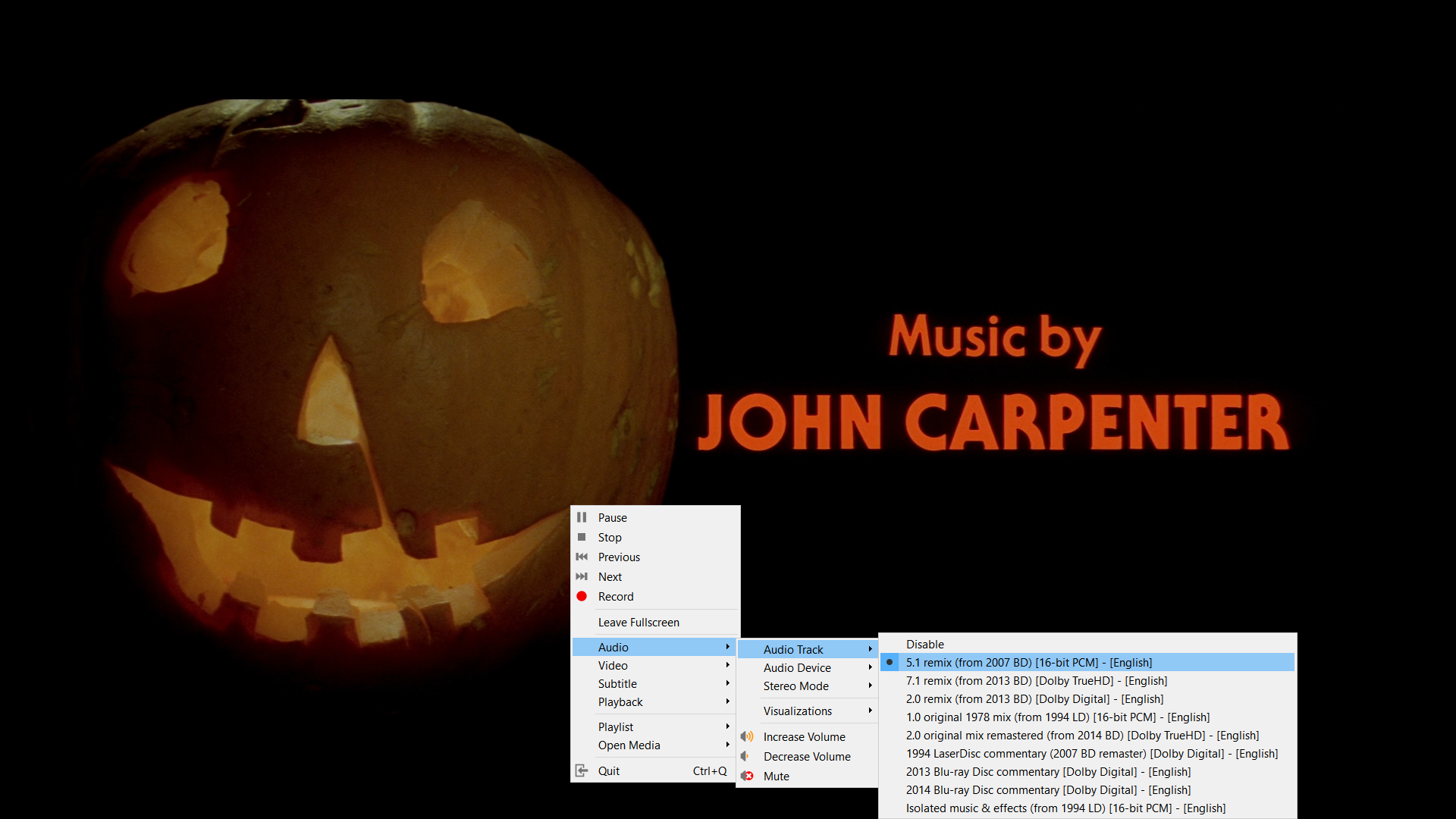Select 2014 Blu-ray Disc commentary track

pyautogui.click(x=1087, y=789)
